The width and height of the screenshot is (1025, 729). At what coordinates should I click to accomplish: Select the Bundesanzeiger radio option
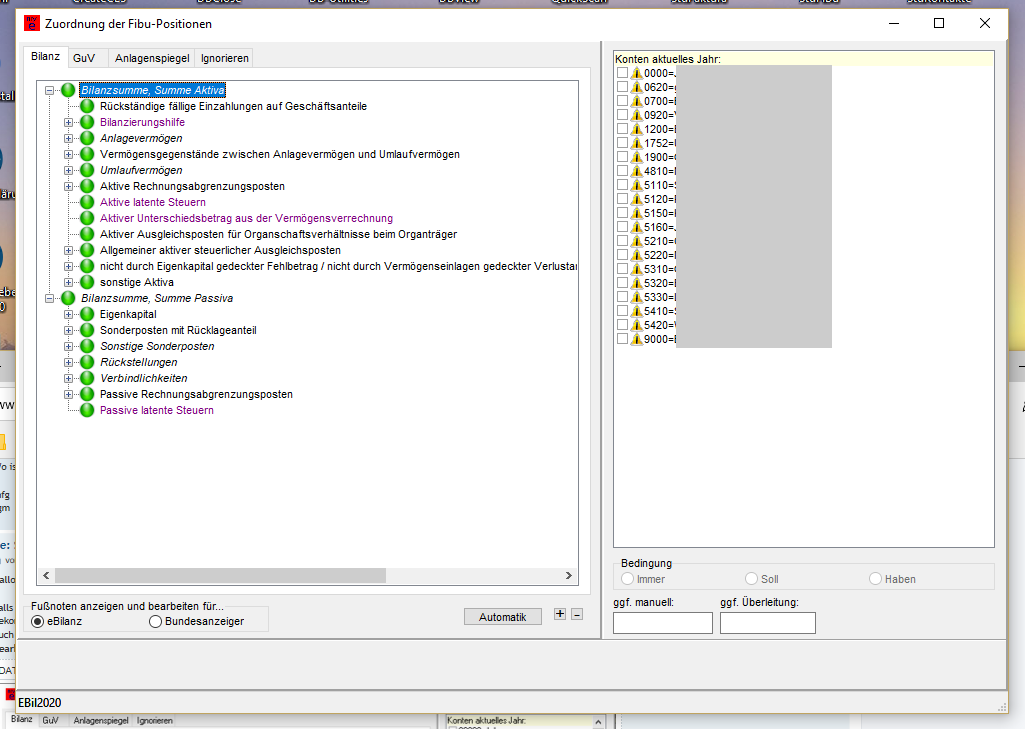pyautogui.click(x=155, y=622)
